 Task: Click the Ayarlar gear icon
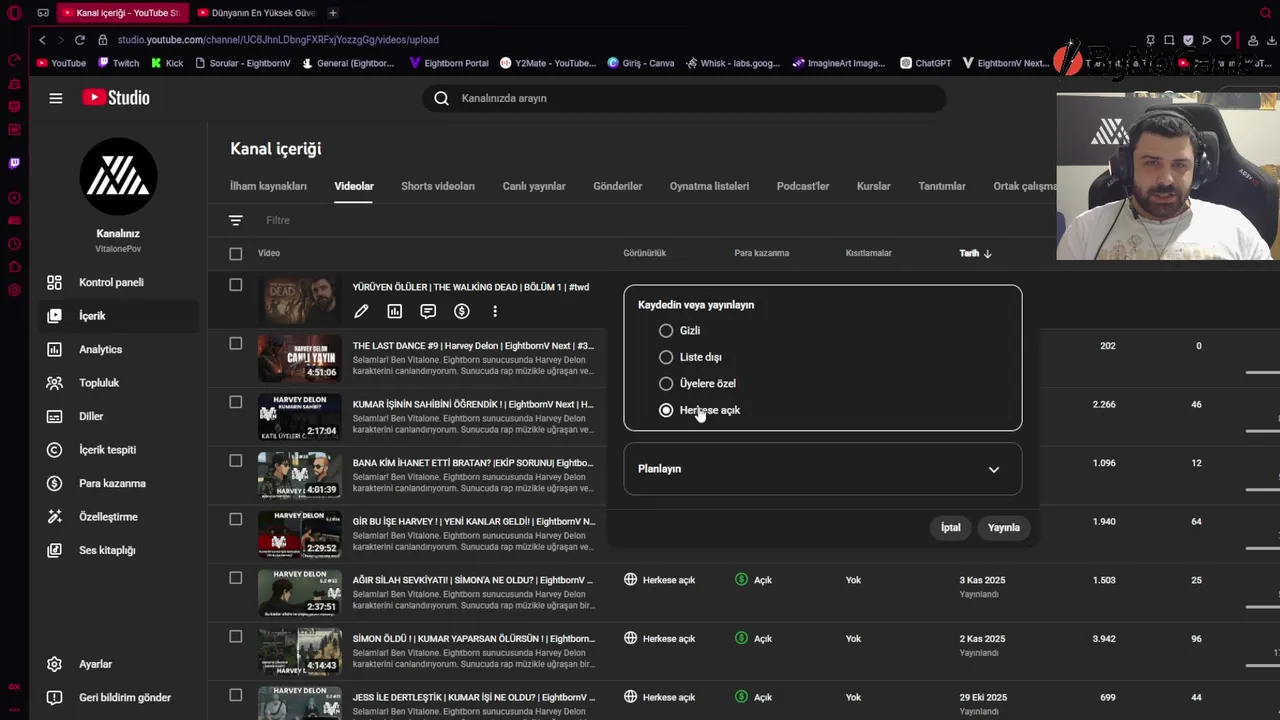coord(55,664)
